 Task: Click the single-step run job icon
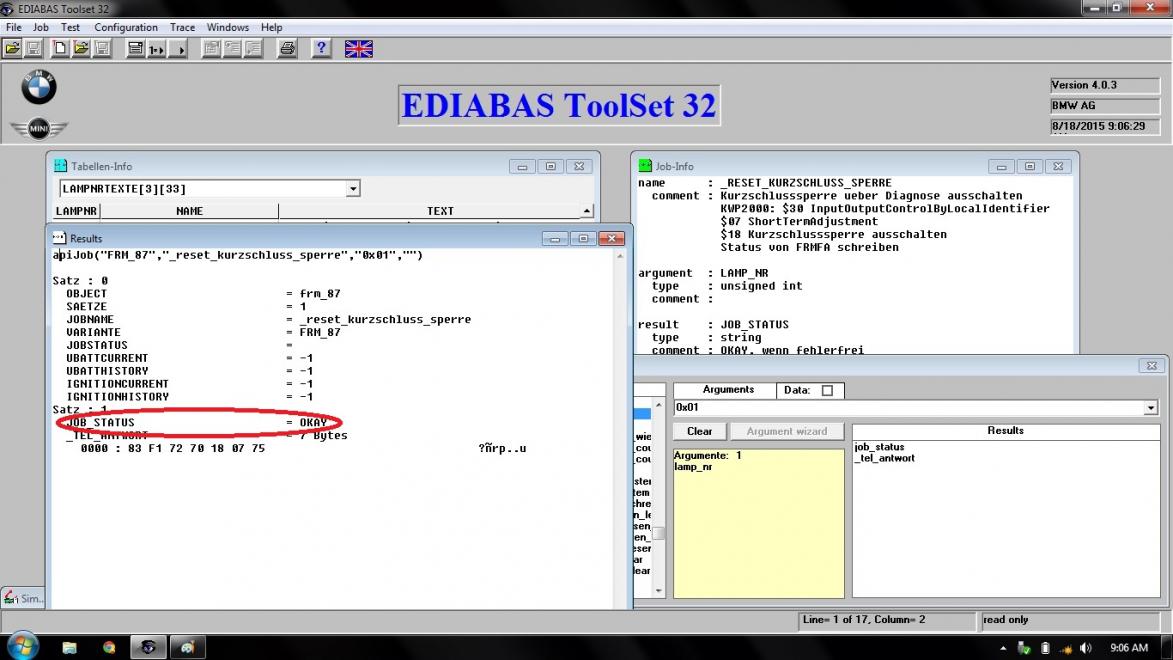(x=156, y=48)
